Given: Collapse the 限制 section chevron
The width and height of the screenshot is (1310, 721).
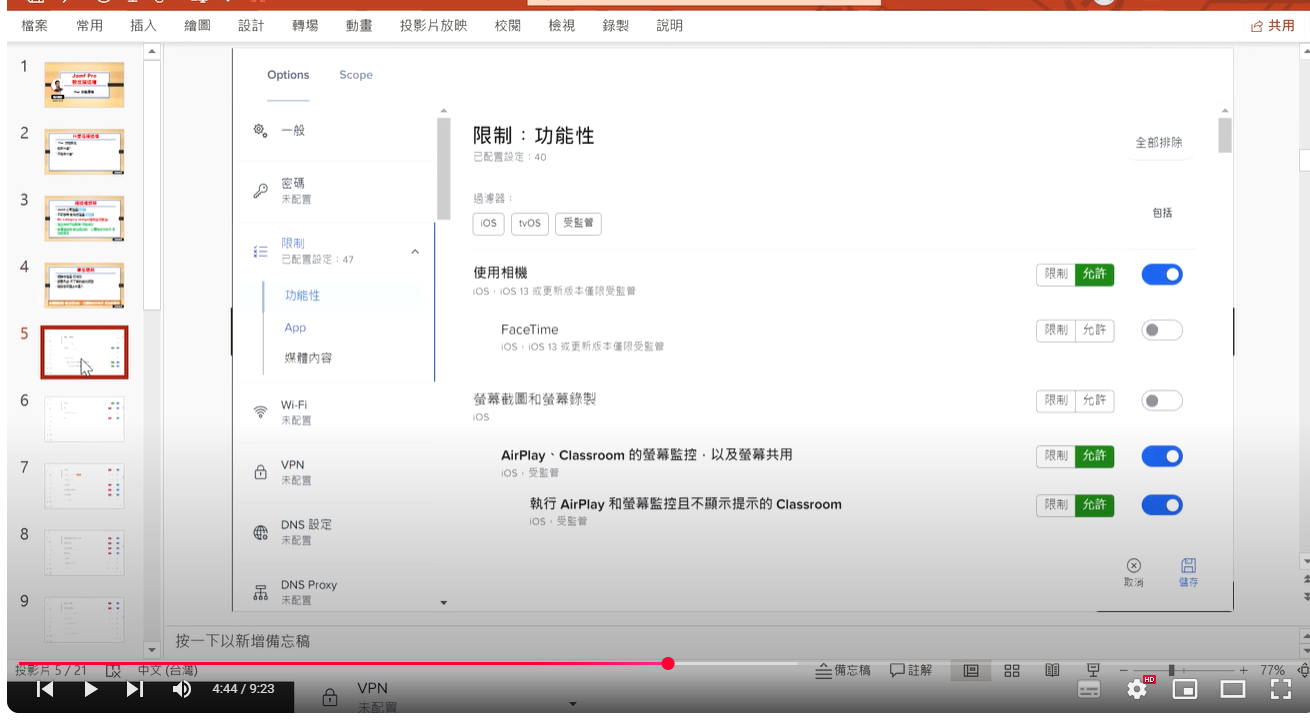Looking at the screenshot, I should click(415, 252).
